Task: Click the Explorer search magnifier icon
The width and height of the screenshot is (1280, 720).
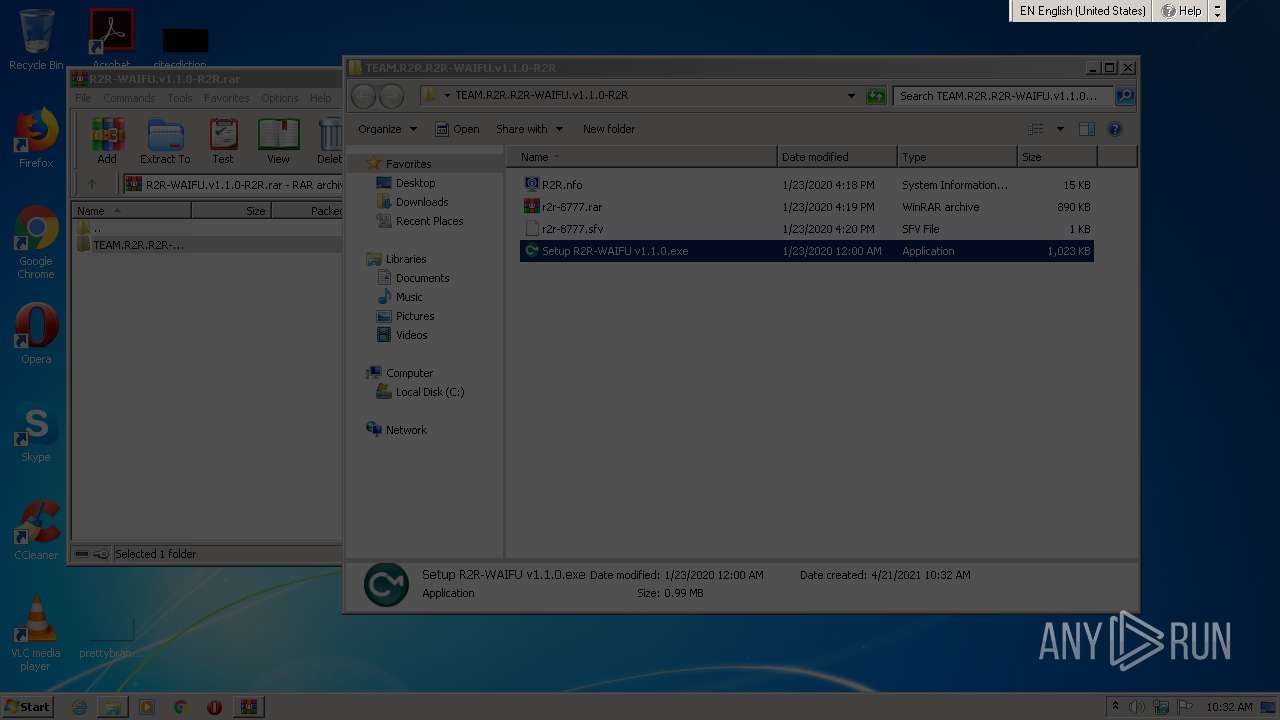Action: [1125, 96]
